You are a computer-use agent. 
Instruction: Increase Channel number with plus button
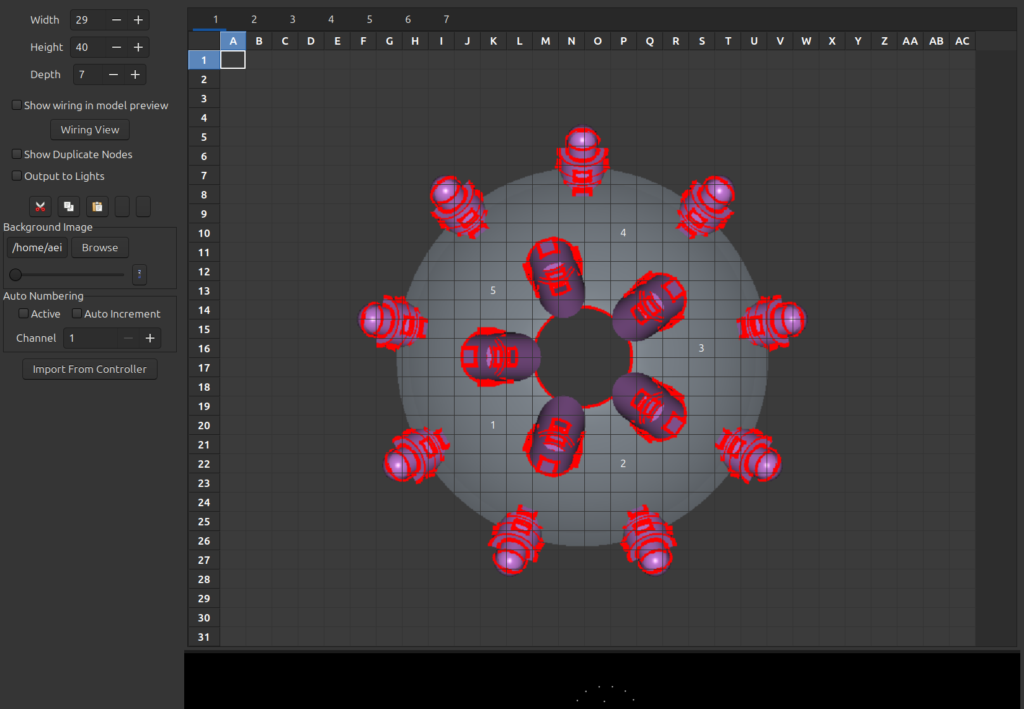click(x=150, y=338)
